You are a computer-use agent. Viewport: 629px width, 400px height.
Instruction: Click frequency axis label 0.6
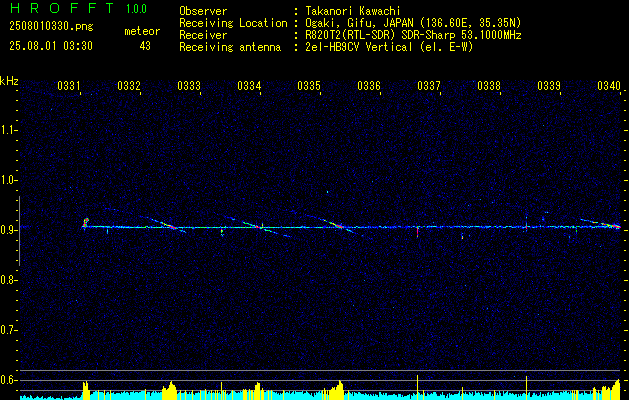click(7, 380)
